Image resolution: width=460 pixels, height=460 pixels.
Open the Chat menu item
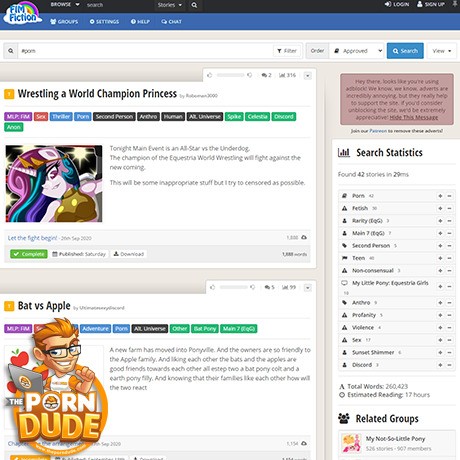pos(172,22)
